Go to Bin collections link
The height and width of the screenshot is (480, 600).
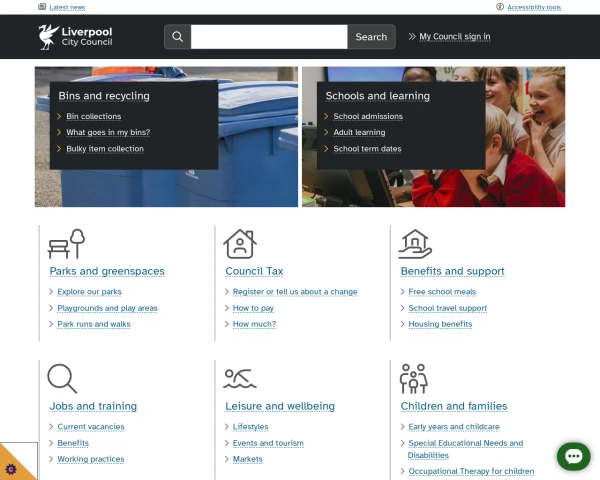(93, 116)
